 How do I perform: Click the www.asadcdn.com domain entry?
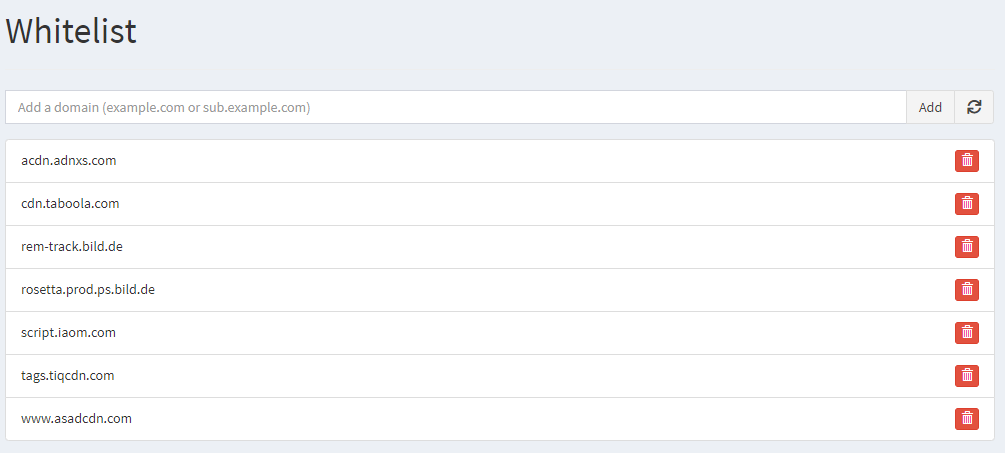[76, 418]
